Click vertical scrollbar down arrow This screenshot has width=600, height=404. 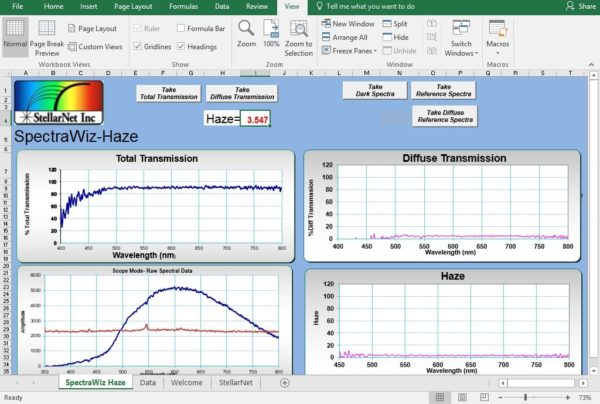[593, 371]
